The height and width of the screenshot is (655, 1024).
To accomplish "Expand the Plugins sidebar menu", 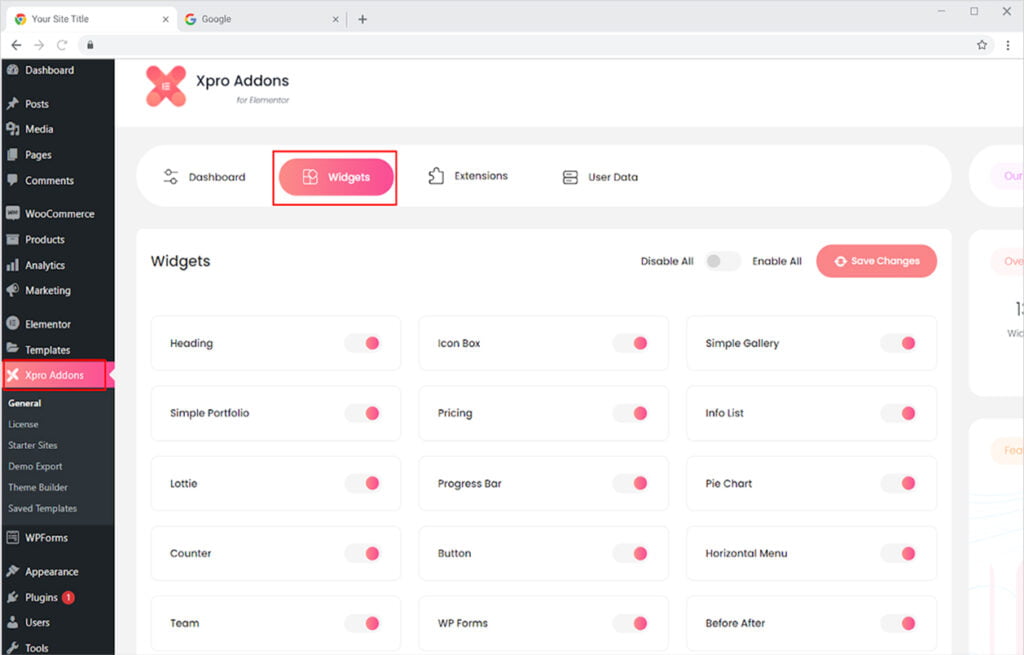I will click(x=41, y=597).
